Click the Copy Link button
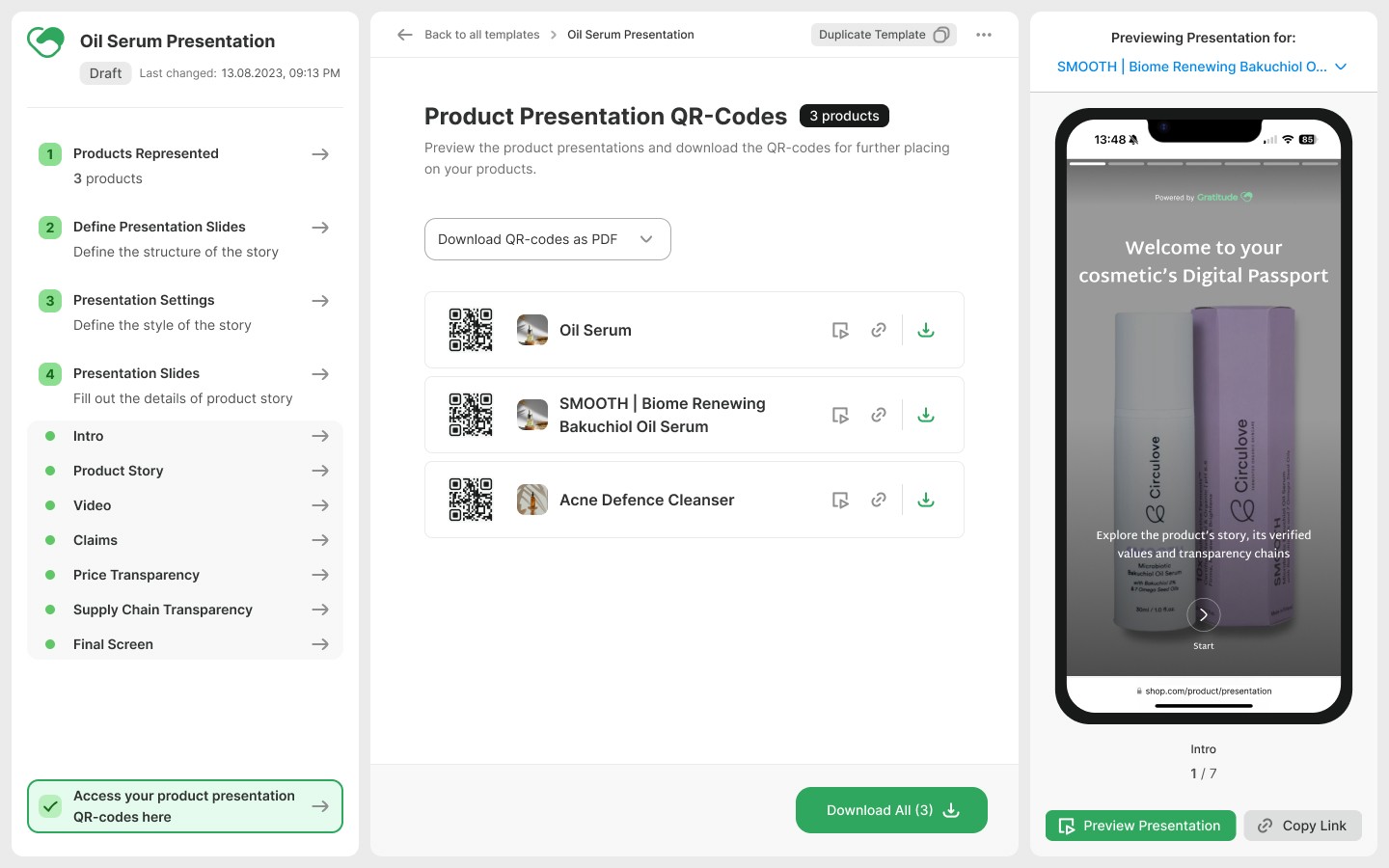This screenshot has height=868, width=1389. (x=1303, y=826)
